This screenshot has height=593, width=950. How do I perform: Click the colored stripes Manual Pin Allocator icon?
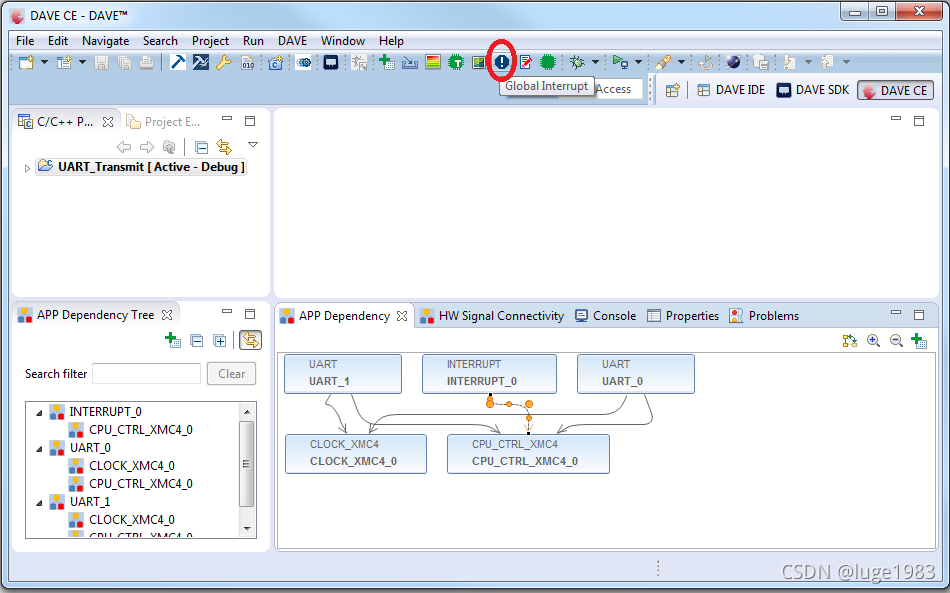click(x=433, y=62)
